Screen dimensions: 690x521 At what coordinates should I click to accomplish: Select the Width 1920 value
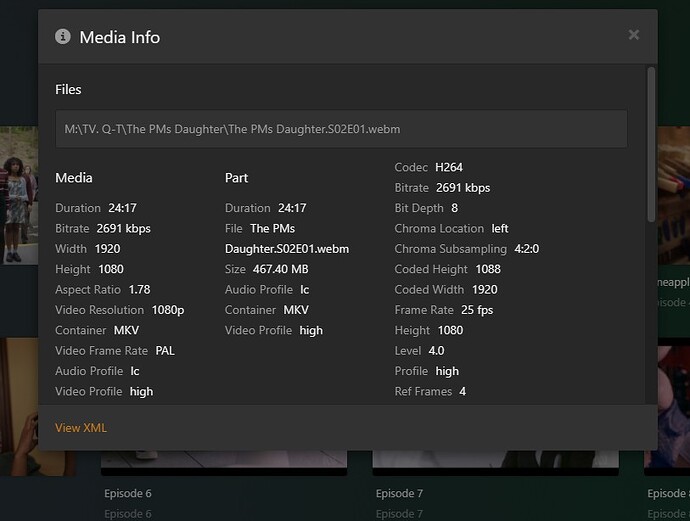point(107,249)
